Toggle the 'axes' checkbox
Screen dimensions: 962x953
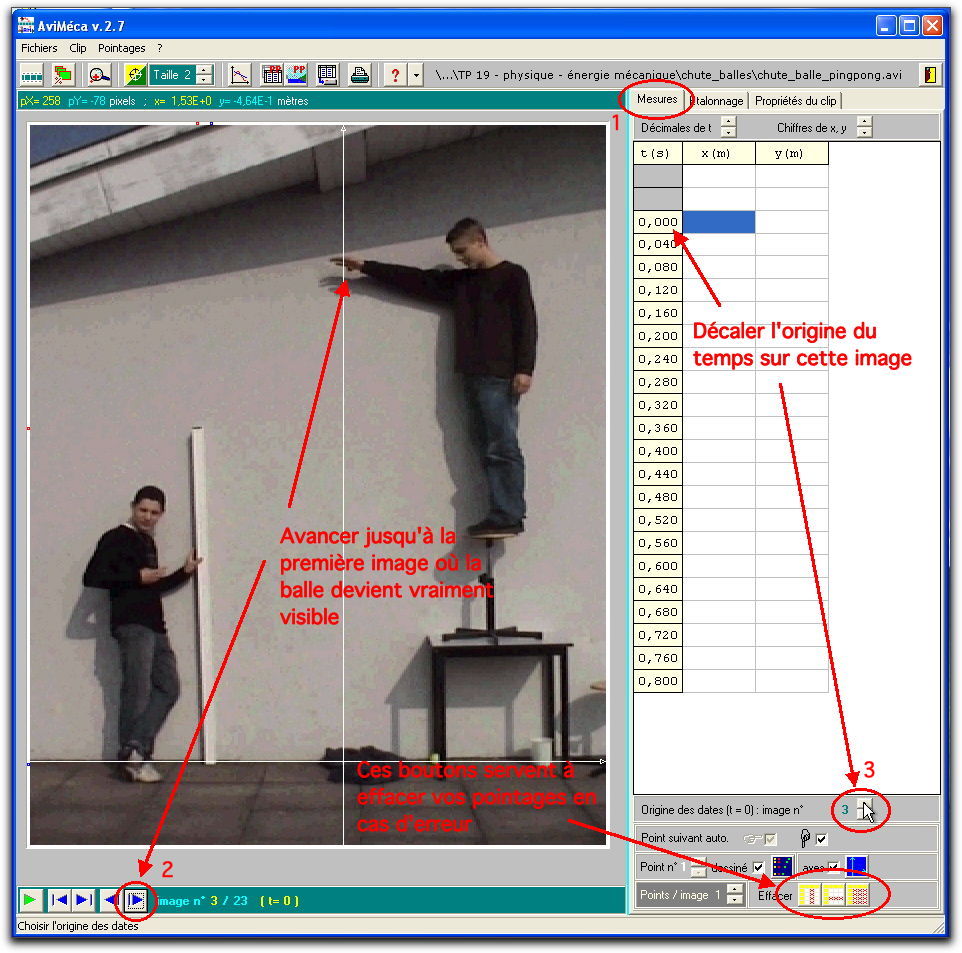834,867
